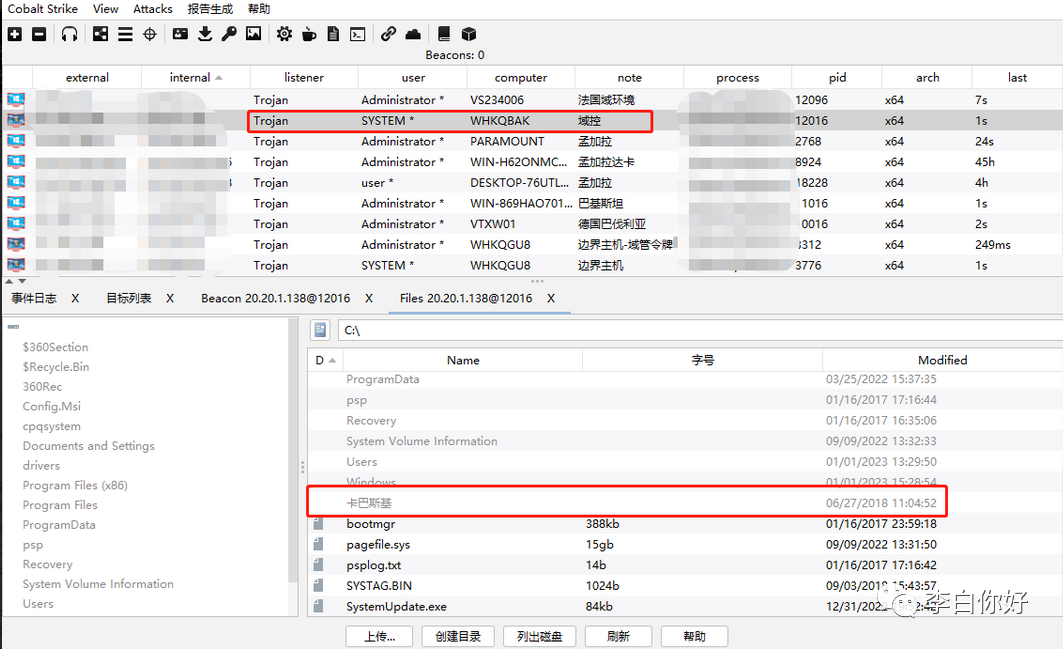Sort sessions by the last column header
The height and width of the screenshot is (649, 1063).
[1017, 77]
